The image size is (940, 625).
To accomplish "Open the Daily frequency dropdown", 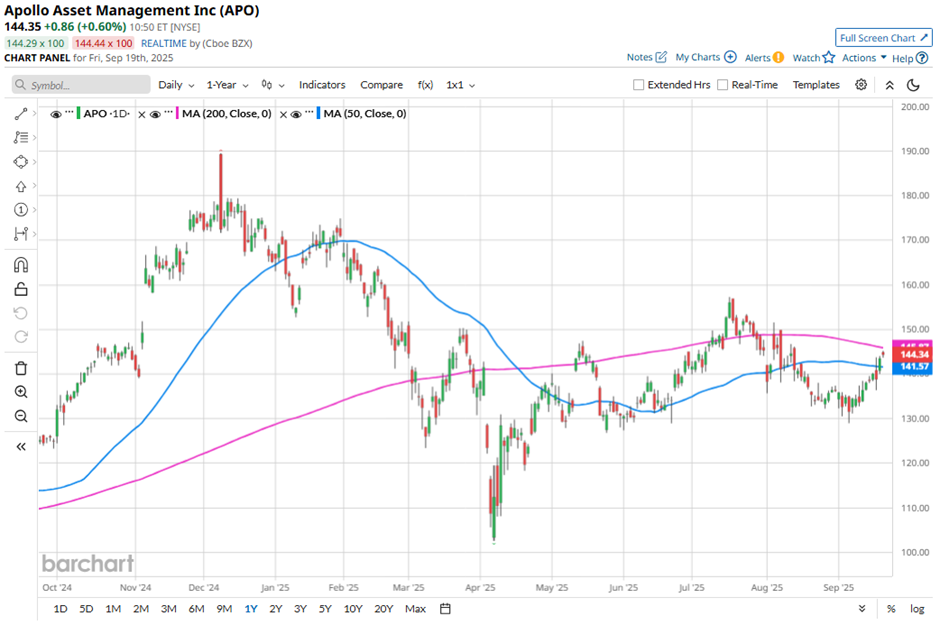I will (176, 85).
